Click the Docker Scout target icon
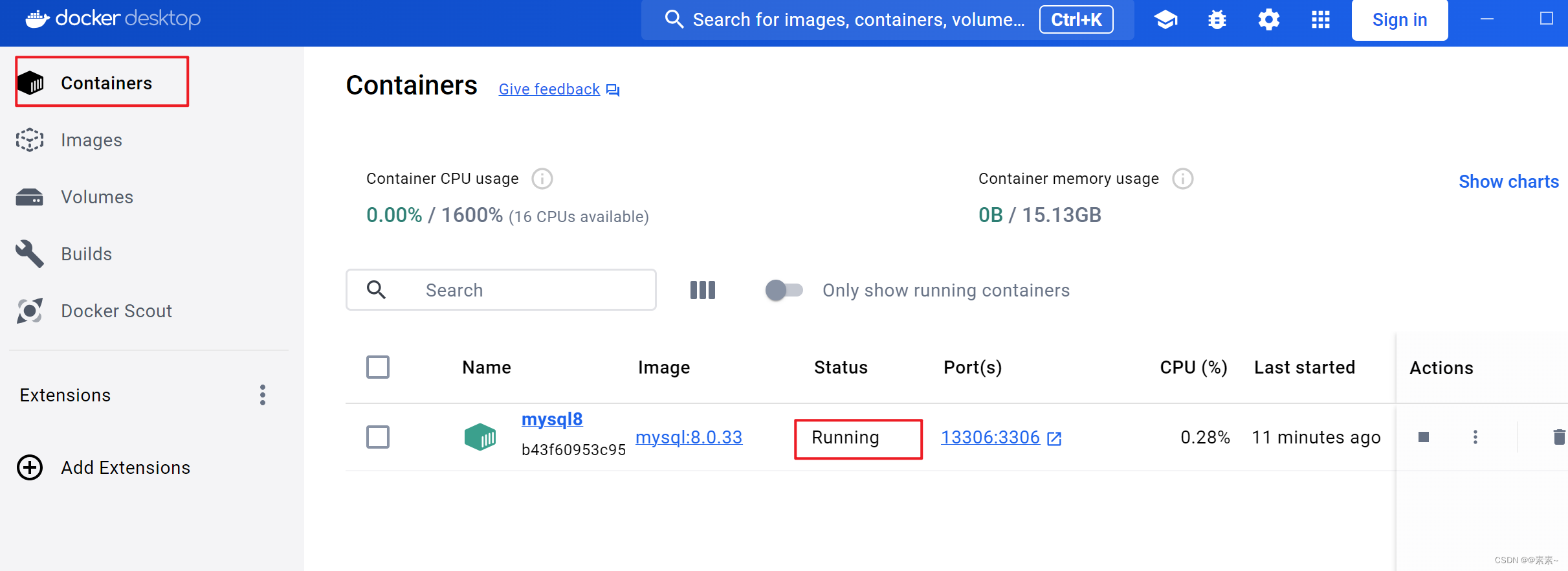The height and width of the screenshot is (571, 1568). (30, 311)
